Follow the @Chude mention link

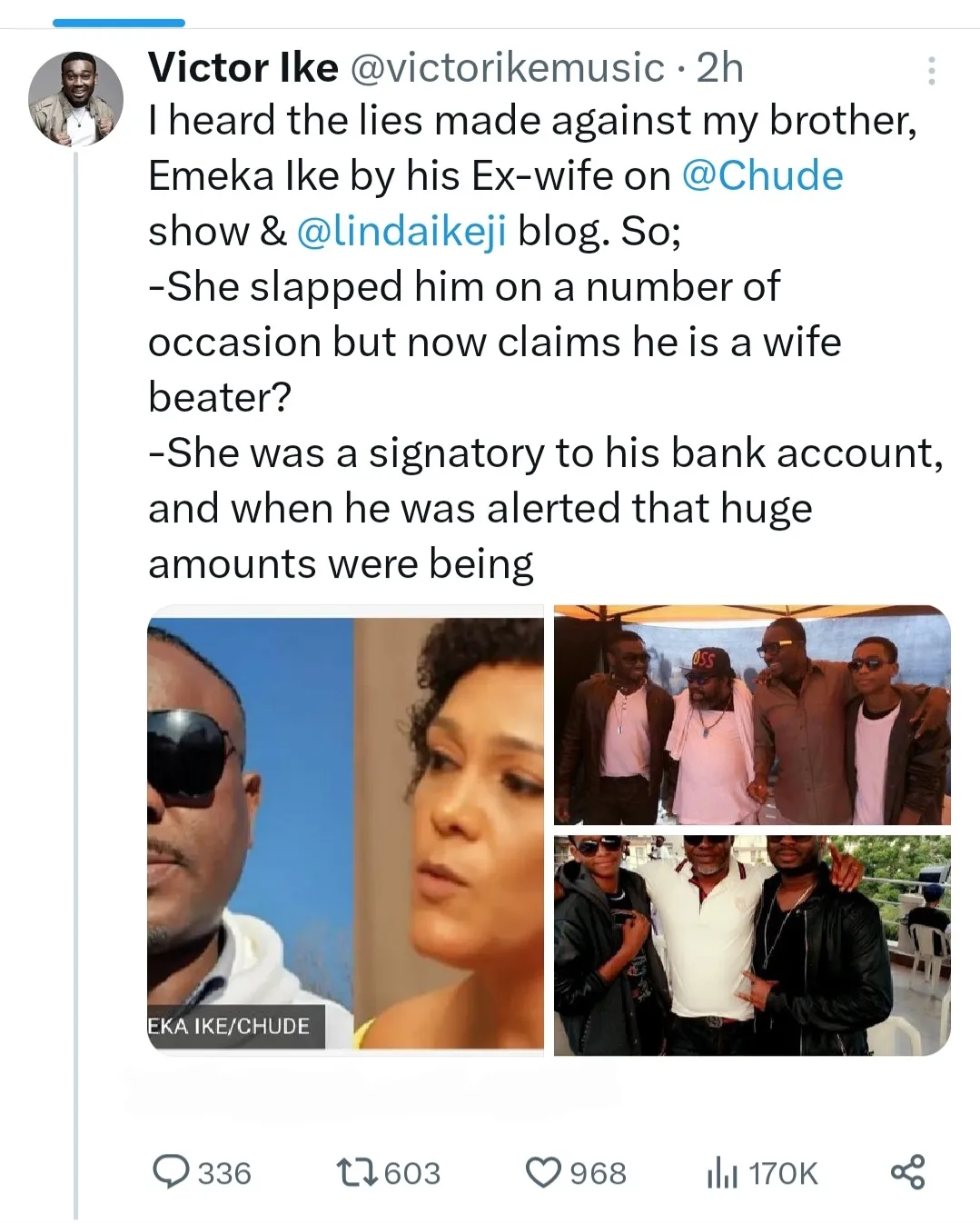(x=762, y=175)
